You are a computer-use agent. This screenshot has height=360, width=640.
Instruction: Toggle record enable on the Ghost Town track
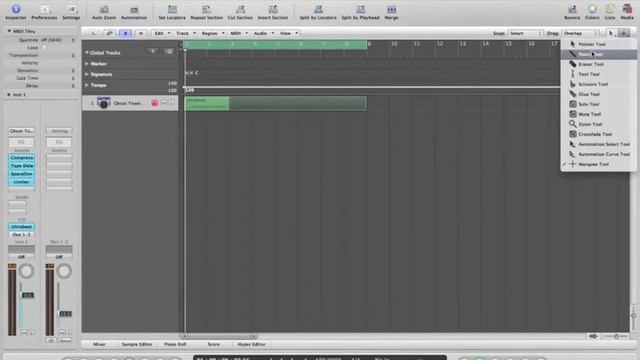(x=154, y=103)
